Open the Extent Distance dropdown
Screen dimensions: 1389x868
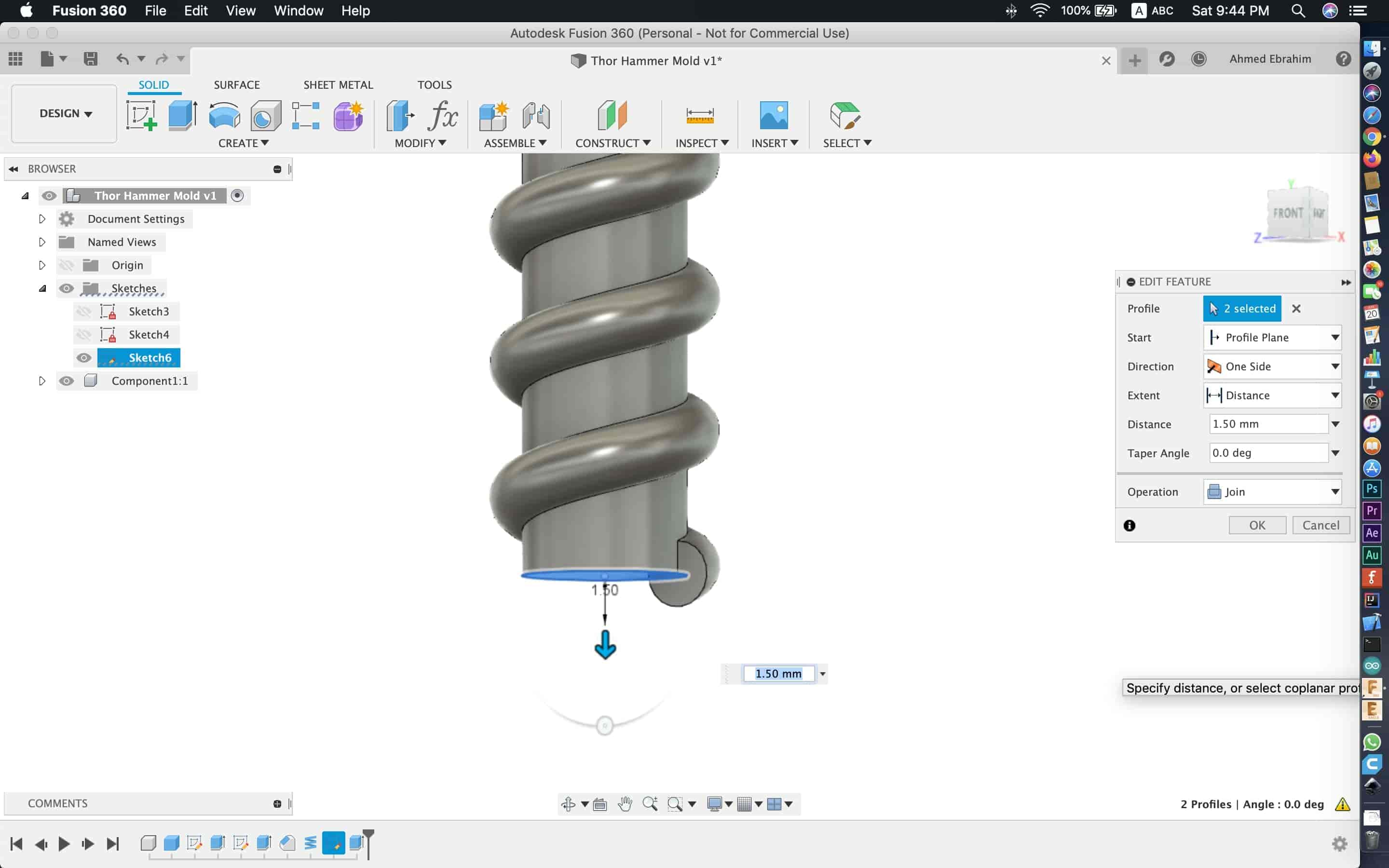(x=1272, y=395)
